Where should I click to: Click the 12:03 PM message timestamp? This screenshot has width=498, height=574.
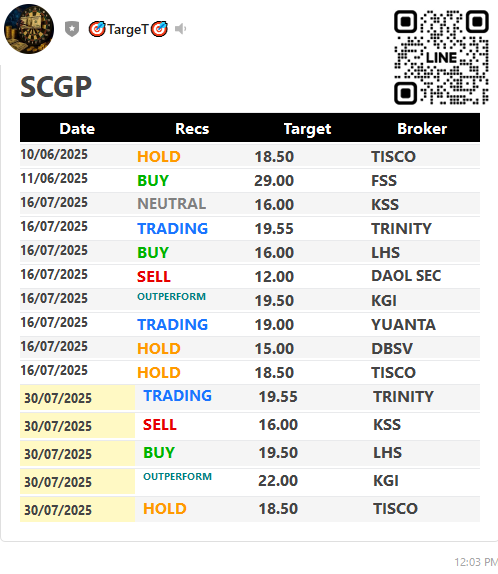476,562
